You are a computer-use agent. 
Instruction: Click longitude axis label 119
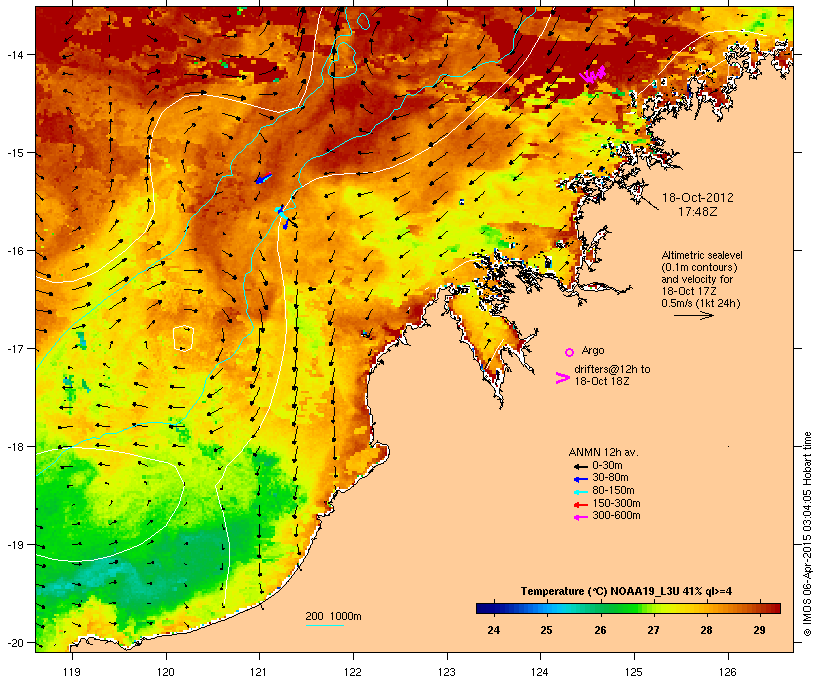[x=72, y=672]
